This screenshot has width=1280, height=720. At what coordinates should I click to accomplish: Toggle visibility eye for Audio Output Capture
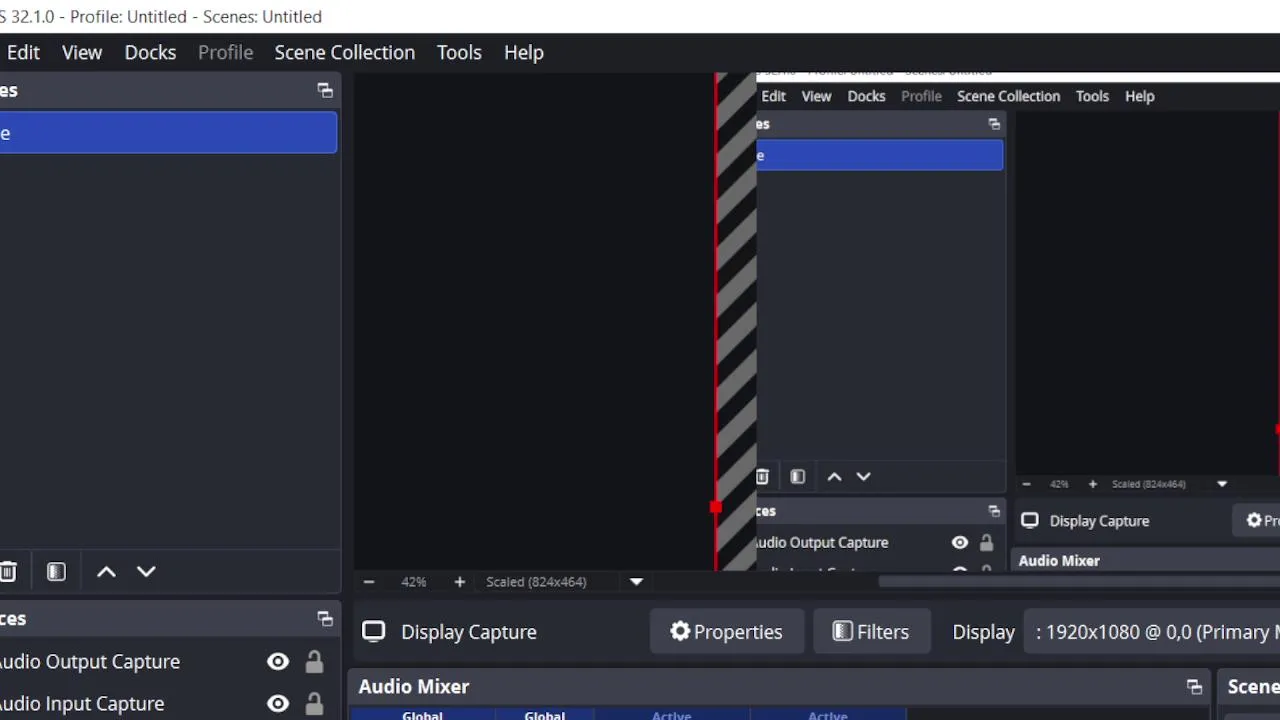(278, 662)
